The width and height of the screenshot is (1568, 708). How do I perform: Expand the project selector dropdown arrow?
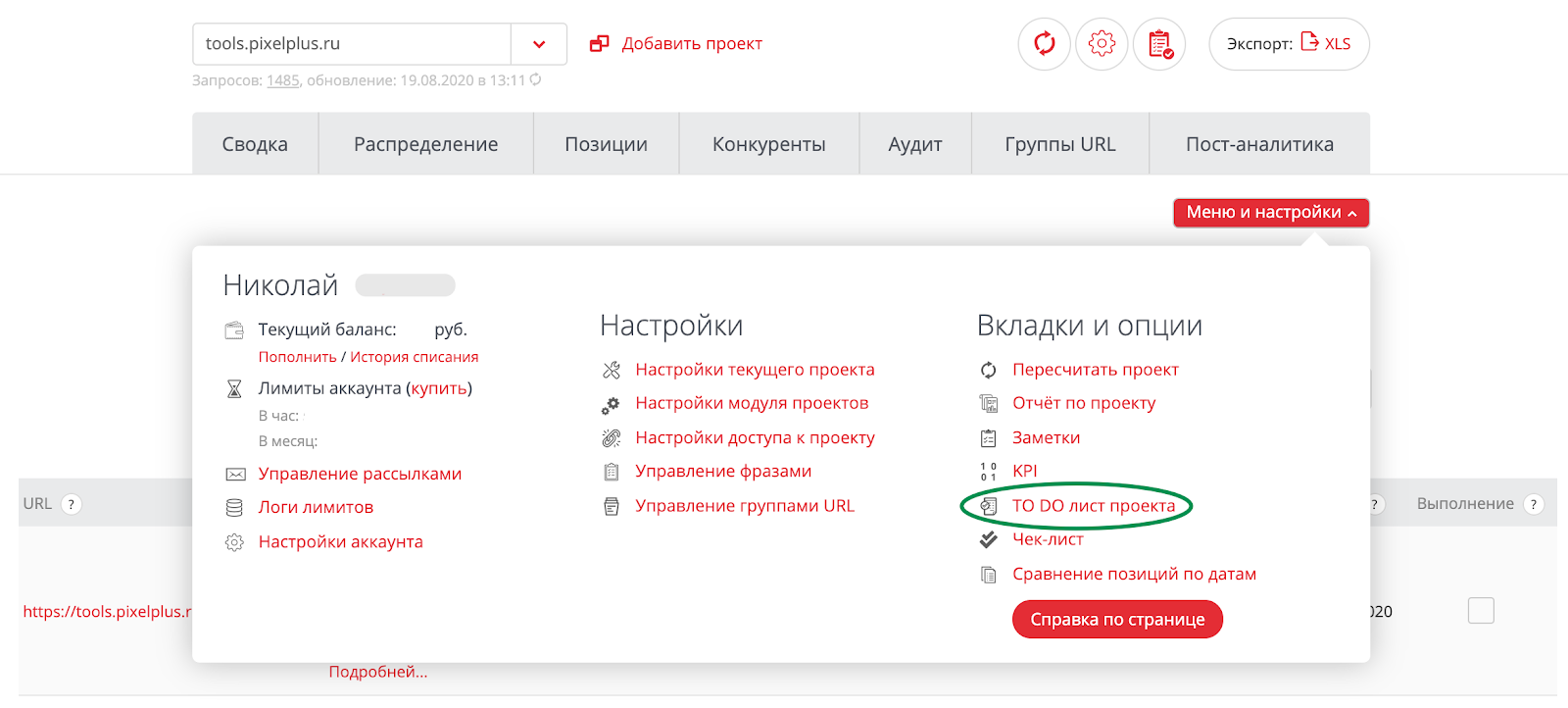[x=539, y=44]
